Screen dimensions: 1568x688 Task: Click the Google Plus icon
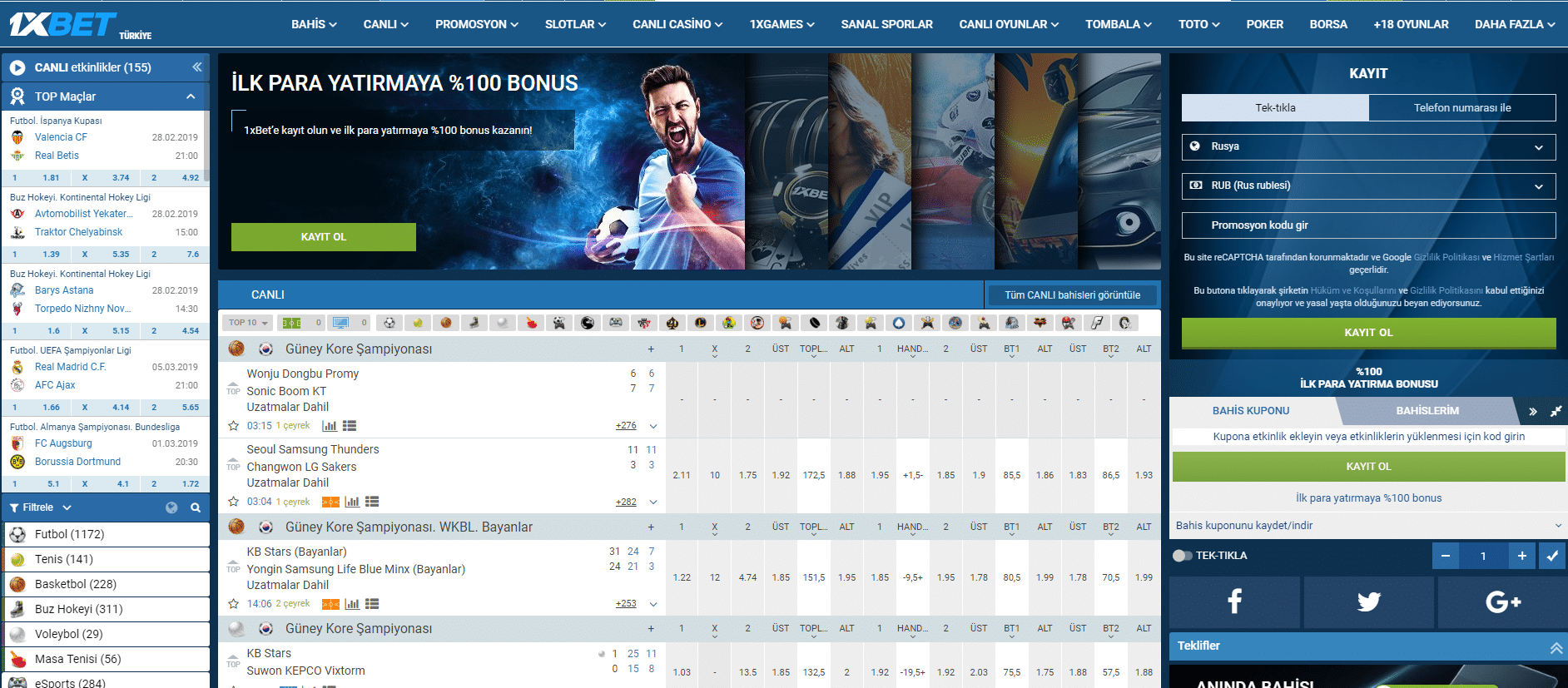point(1502,601)
